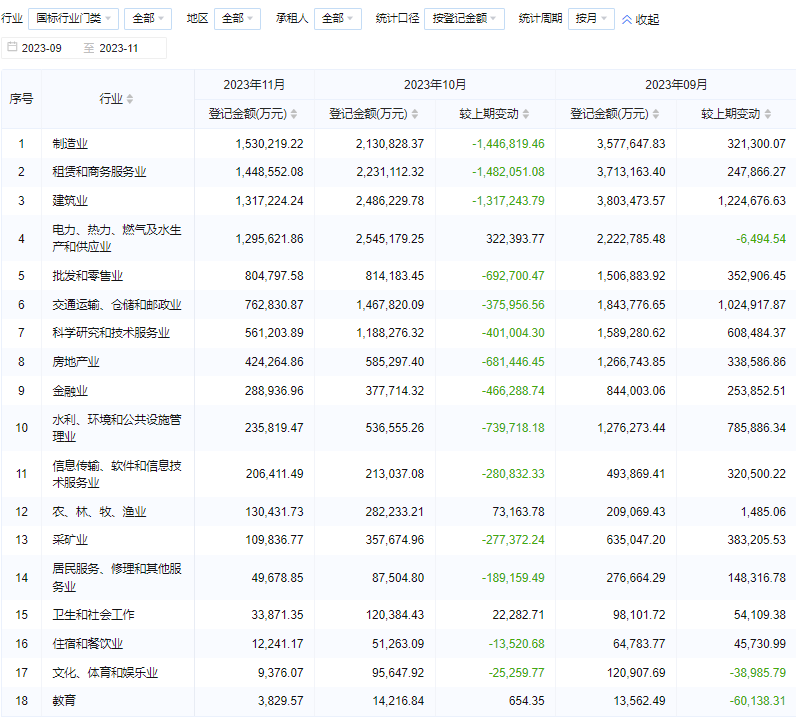Select the 农、林、牧、渔业 row label

[99, 511]
